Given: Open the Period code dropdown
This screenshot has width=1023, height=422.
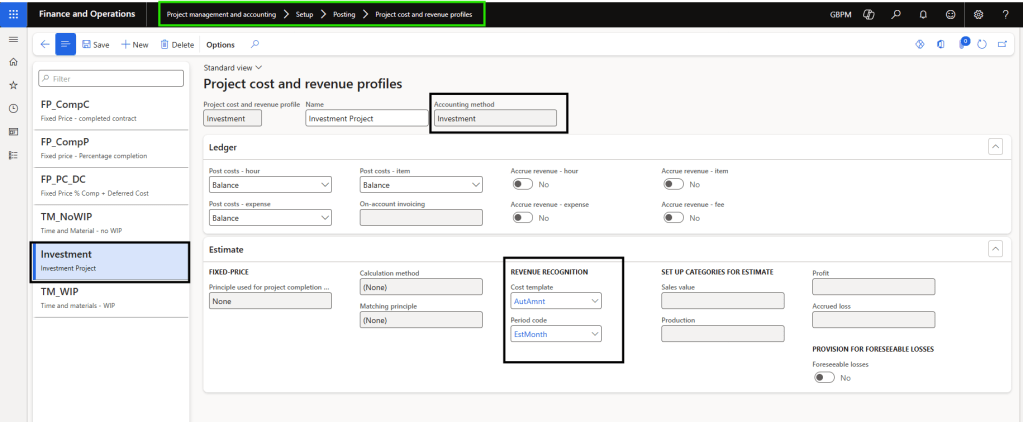Looking at the screenshot, I should pyautogui.click(x=556, y=334).
